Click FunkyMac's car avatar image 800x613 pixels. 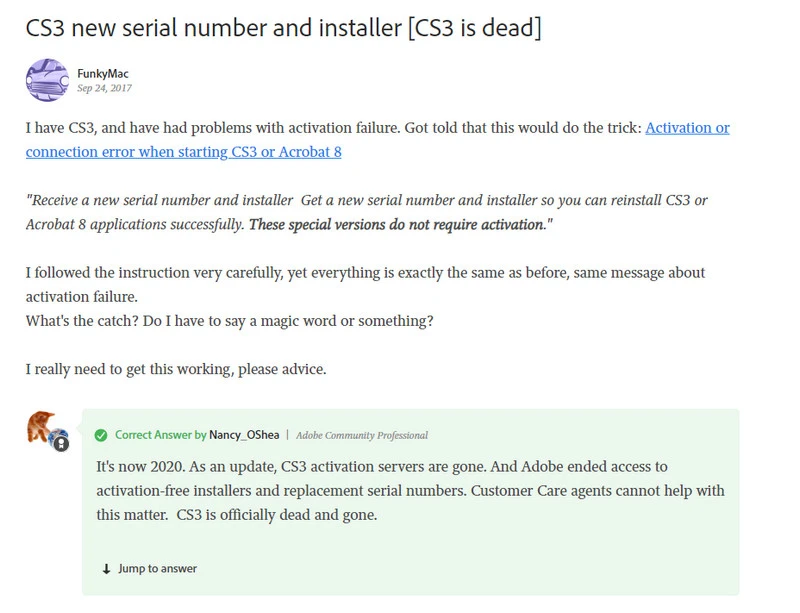point(47,80)
